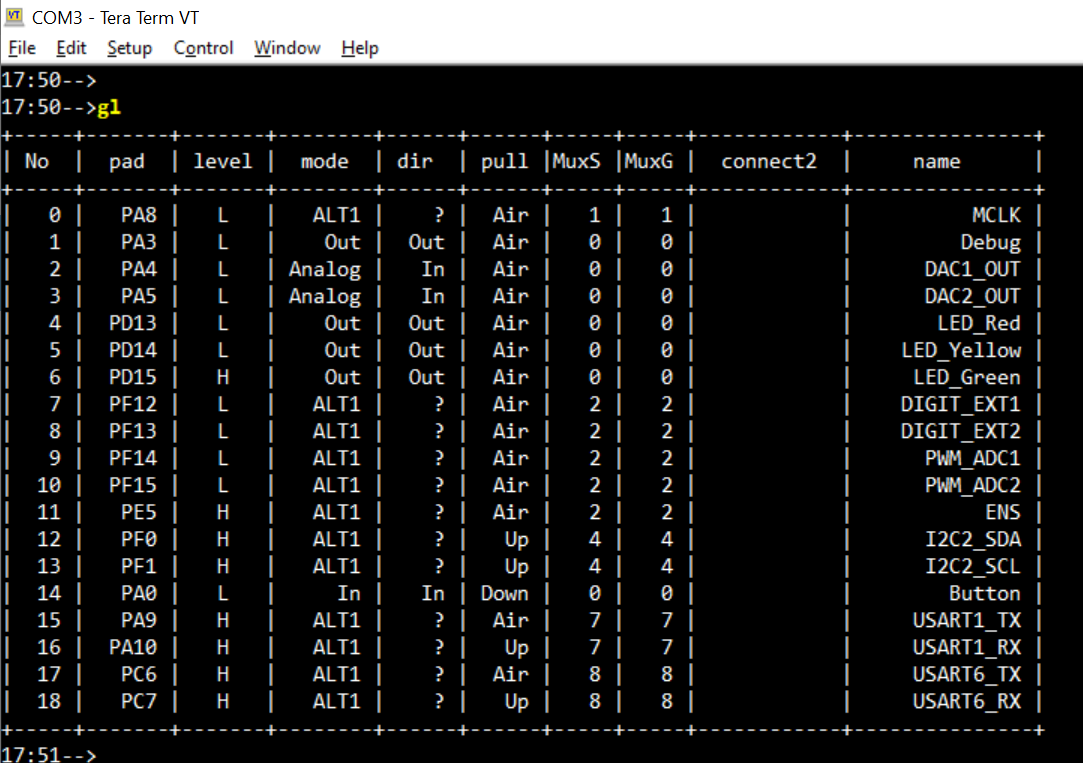This screenshot has width=1083, height=763.
Task: Click row number '18'
Action: (x=48, y=701)
